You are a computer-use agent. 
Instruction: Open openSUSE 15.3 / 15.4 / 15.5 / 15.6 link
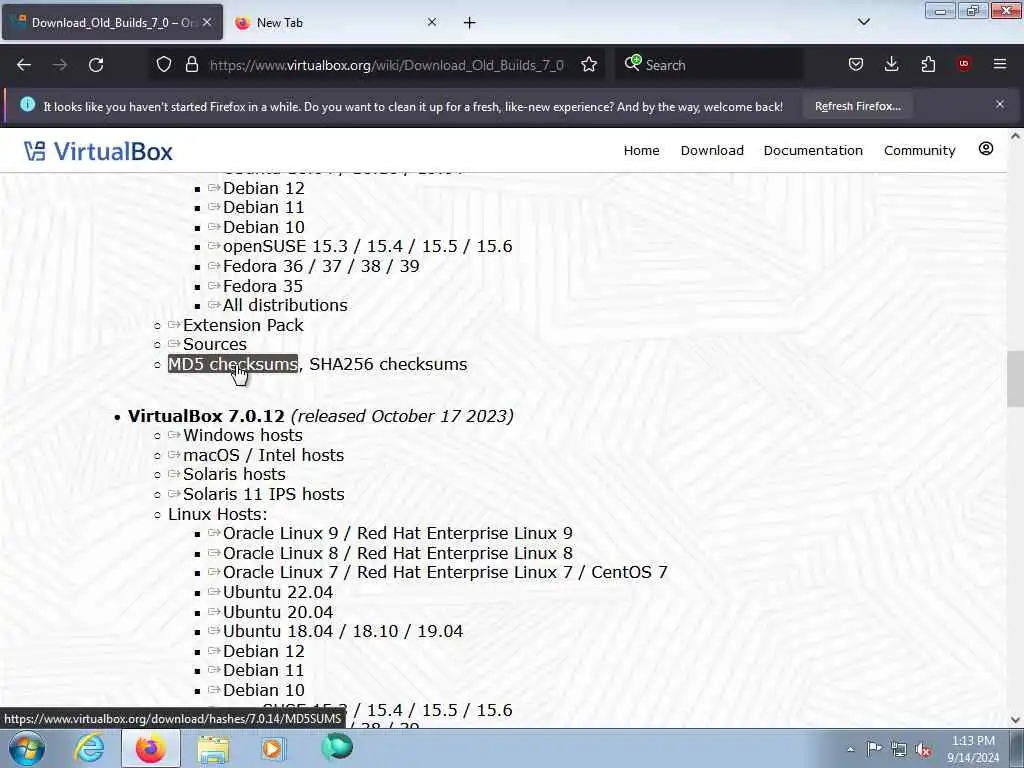(367, 246)
